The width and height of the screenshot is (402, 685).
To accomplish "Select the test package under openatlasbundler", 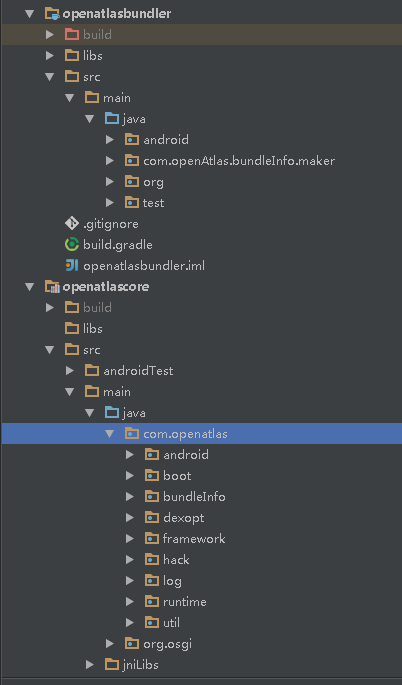I will click(x=153, y=203).
